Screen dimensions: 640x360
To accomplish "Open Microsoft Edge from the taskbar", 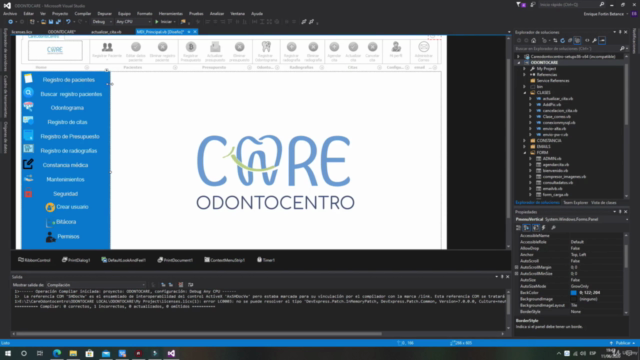I will [57, 353].
